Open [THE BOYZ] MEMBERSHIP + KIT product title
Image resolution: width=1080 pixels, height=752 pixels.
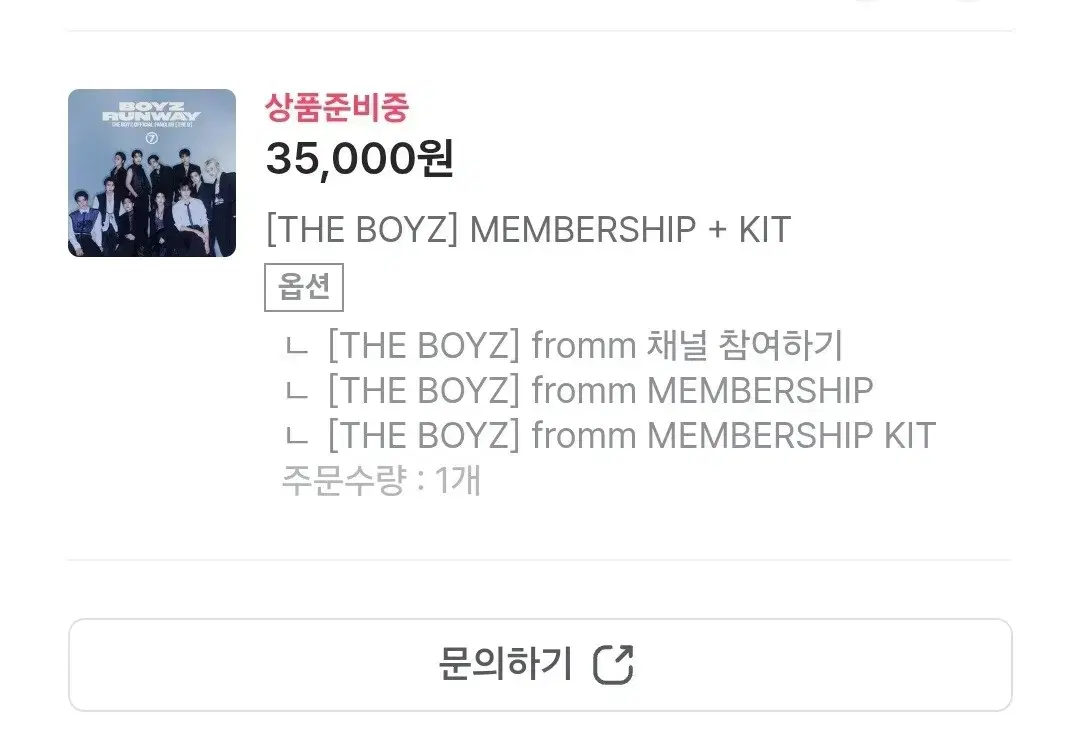point(528,229)
